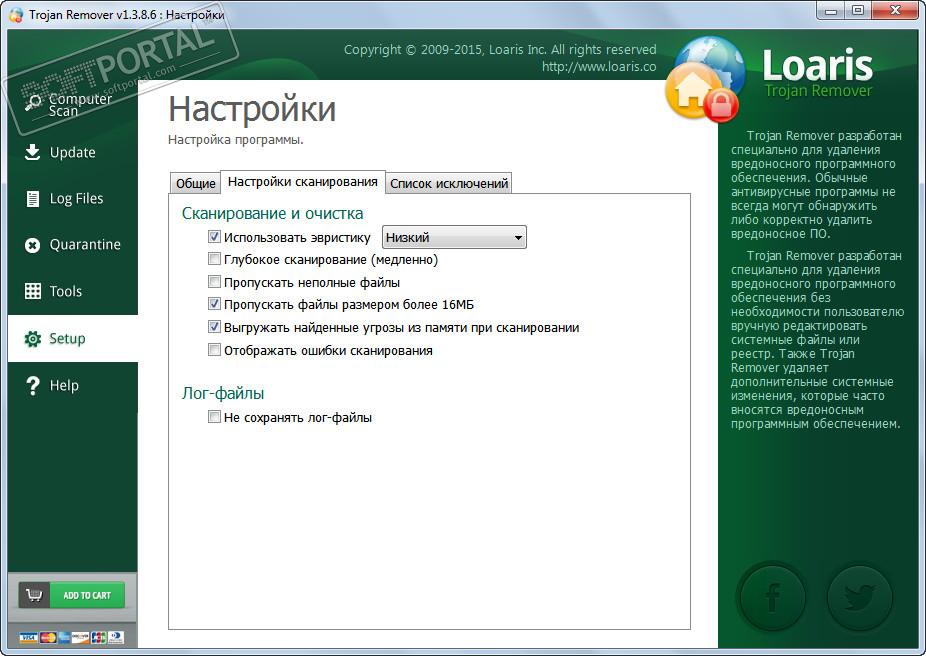
Task: Go to Update section label
Action: pyautogui.click(x=73, y=152)
